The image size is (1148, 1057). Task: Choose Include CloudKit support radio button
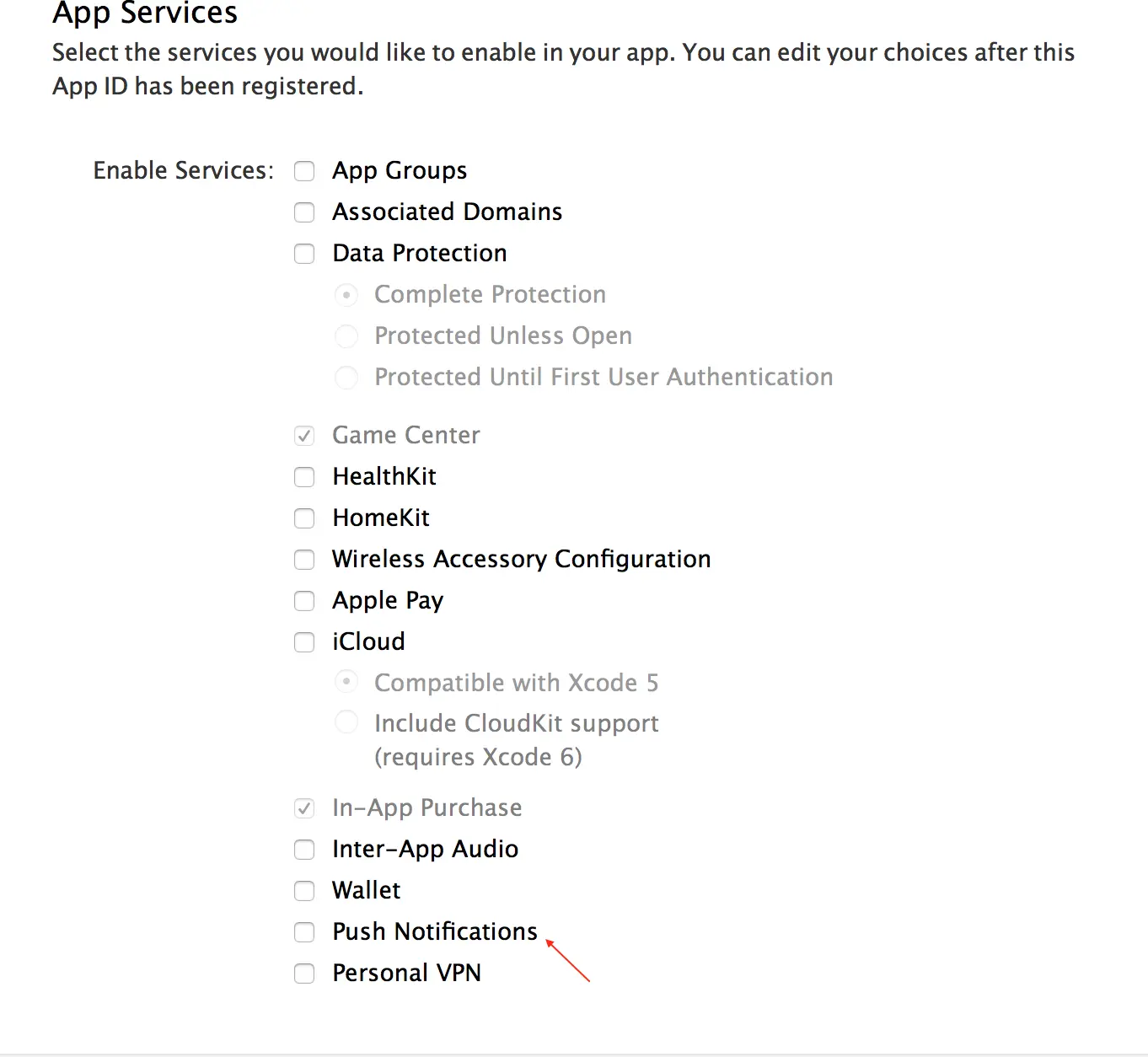pyautogui.click(x=346, y=722)
